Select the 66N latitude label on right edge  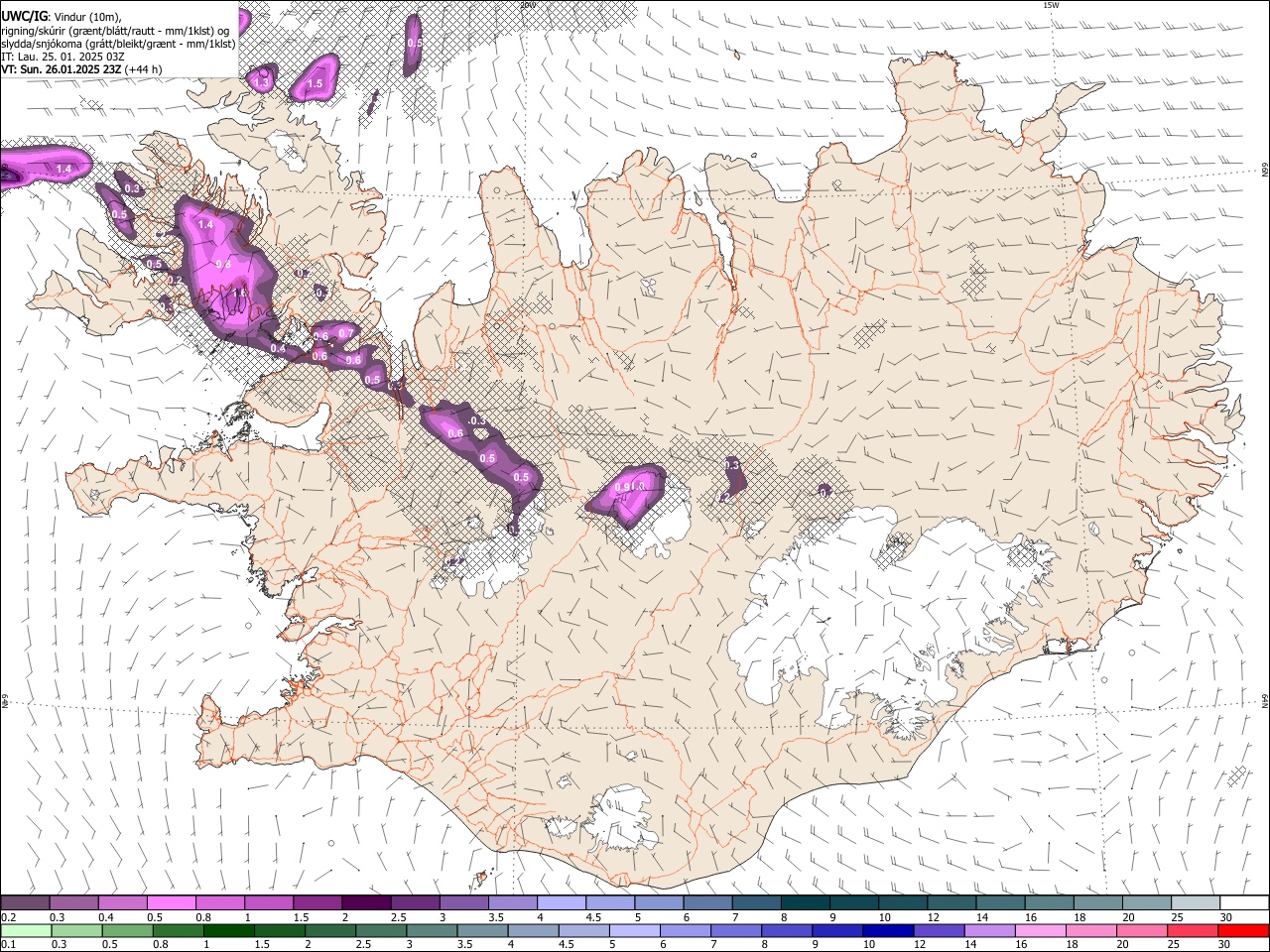1265,170
